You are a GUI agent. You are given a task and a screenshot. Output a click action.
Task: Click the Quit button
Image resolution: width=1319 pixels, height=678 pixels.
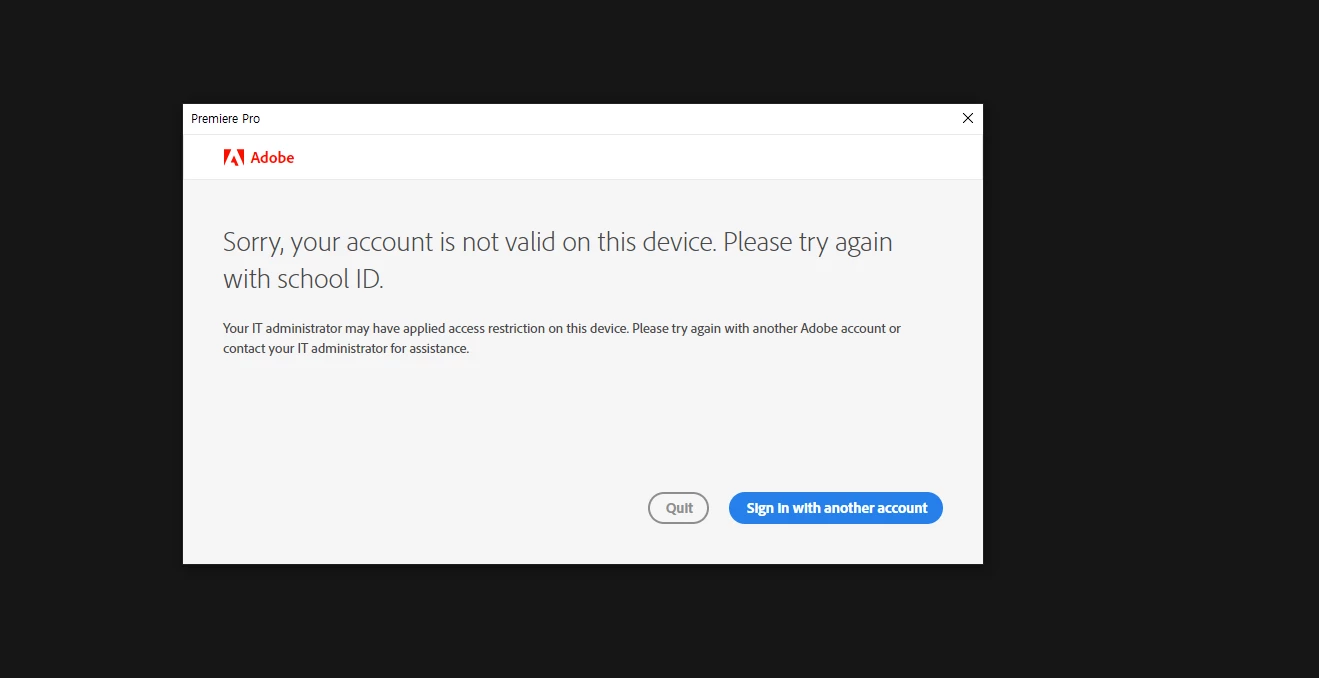pos(678,508)
